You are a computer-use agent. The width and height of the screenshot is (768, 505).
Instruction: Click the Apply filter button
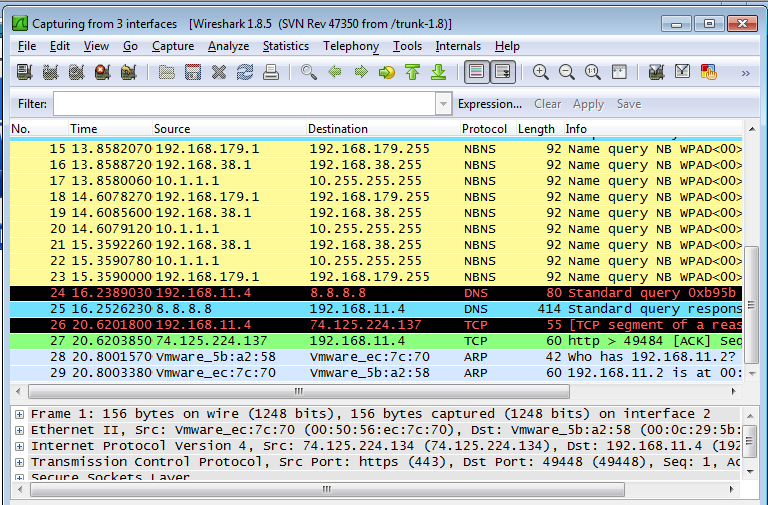588,104
